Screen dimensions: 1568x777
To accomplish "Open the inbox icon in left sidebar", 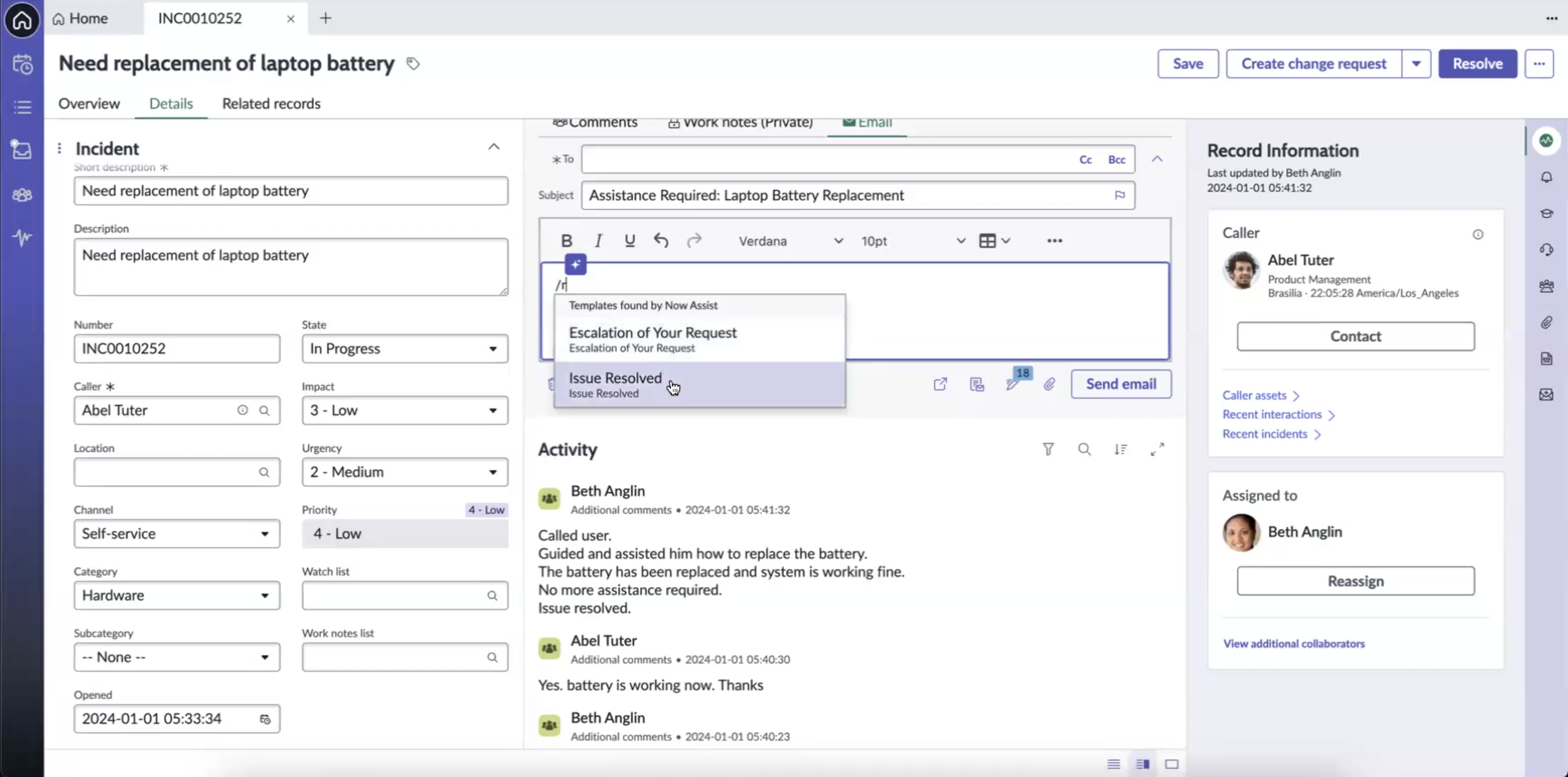I will click(22, 150).
